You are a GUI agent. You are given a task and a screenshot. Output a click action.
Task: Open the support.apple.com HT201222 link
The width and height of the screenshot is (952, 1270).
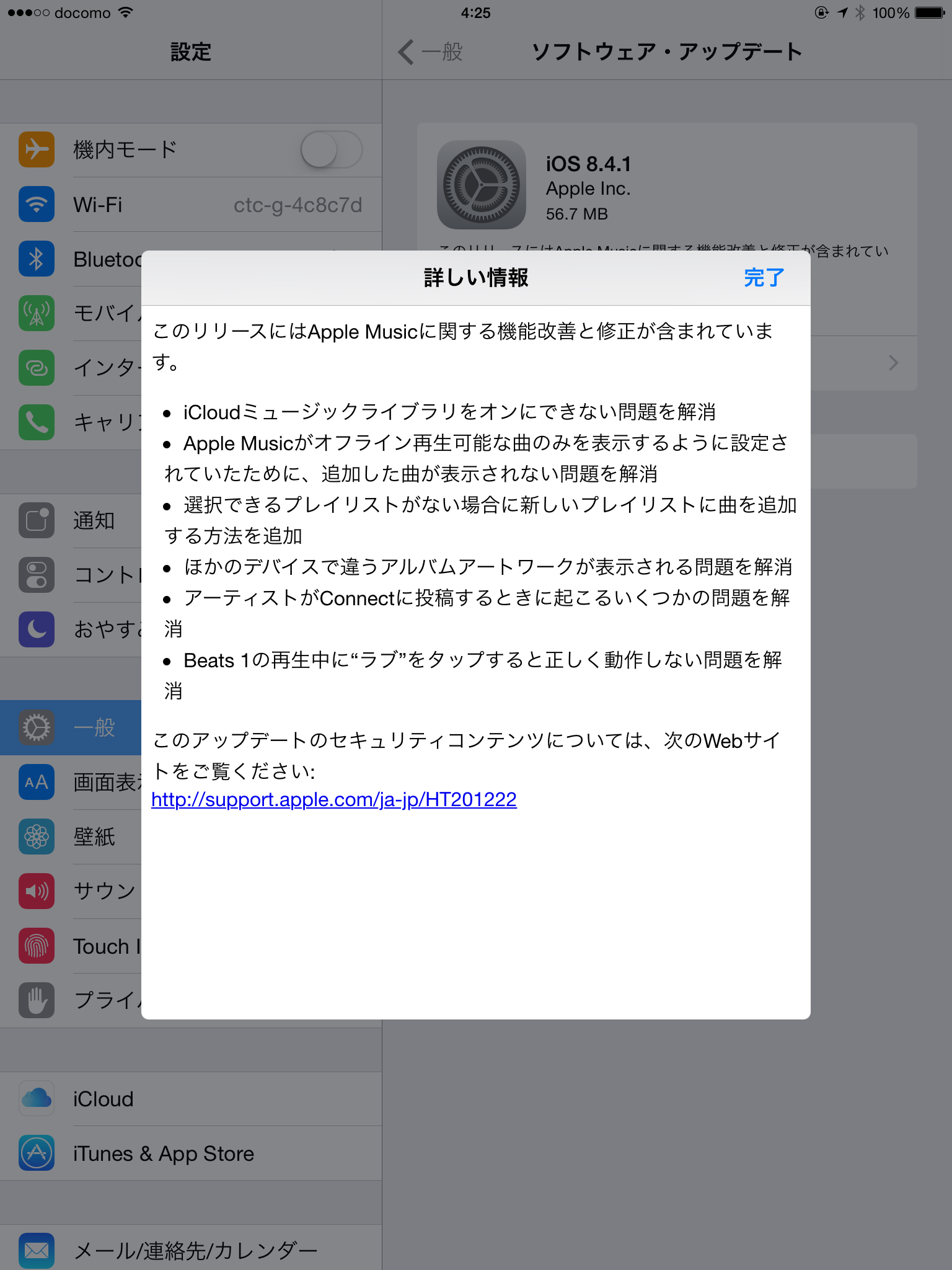(333, 800)
